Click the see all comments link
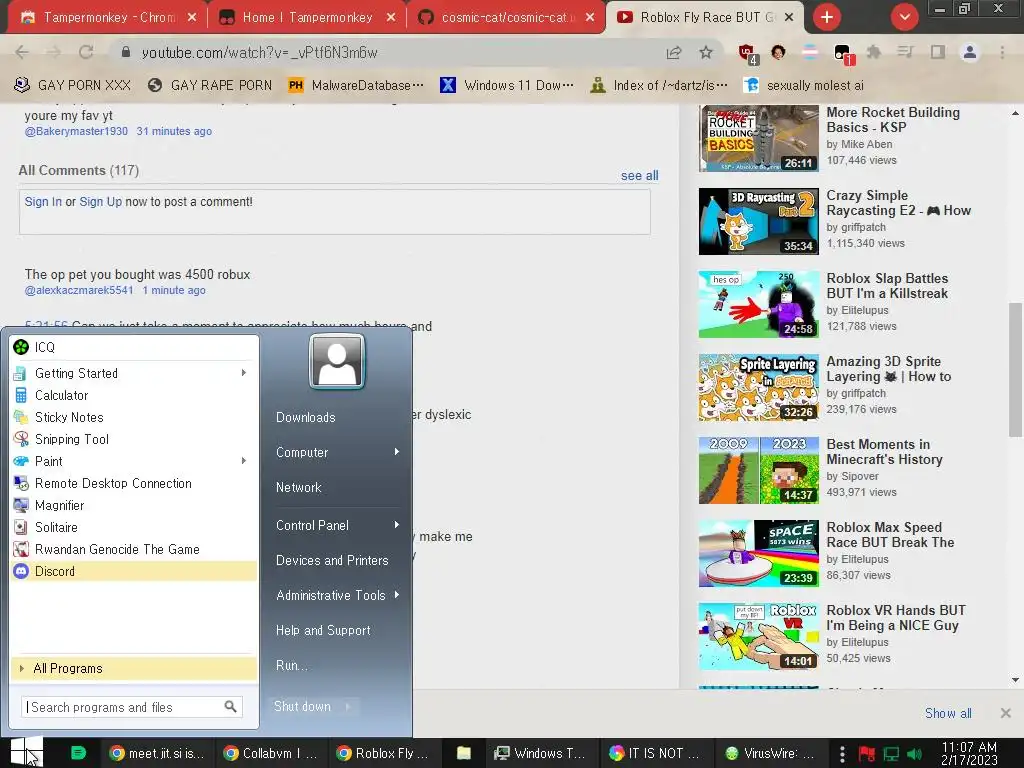Viewport: 1024px width, 768px height. click(x=639, y=176)
